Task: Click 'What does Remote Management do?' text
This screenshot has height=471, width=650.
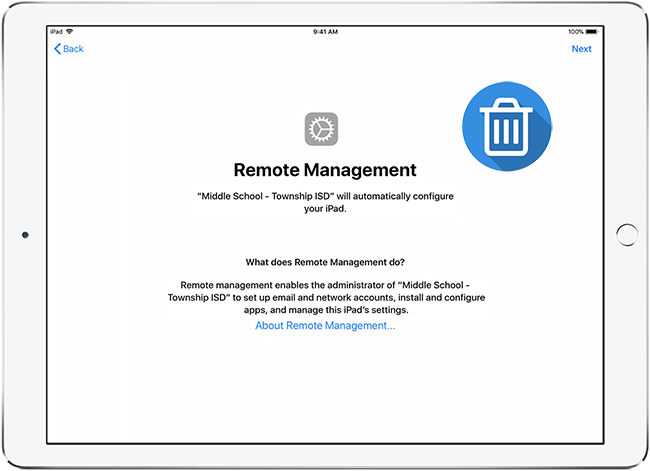Action: click(325, 262)
